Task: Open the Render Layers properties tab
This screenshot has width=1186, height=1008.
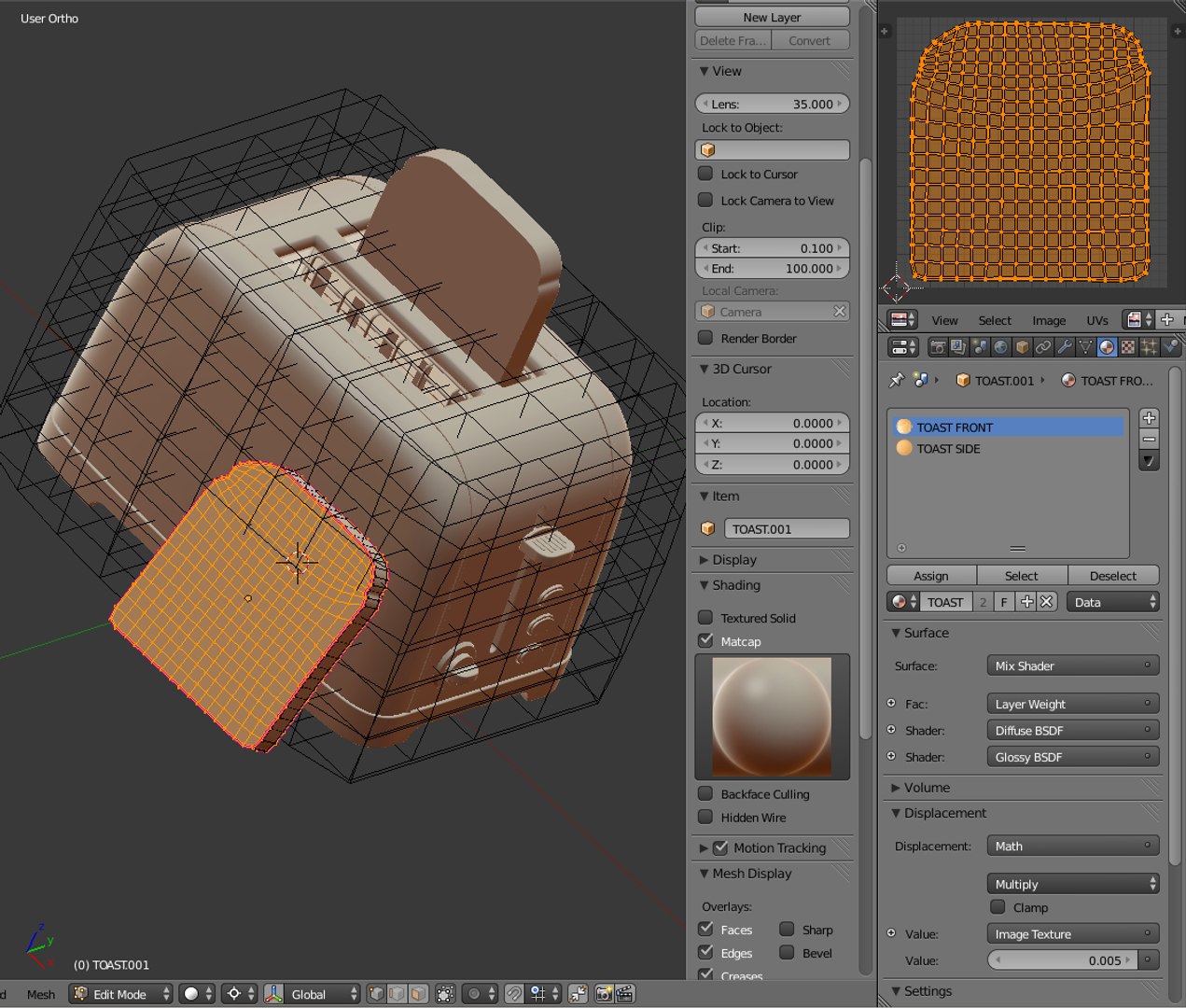Action: 959,347
